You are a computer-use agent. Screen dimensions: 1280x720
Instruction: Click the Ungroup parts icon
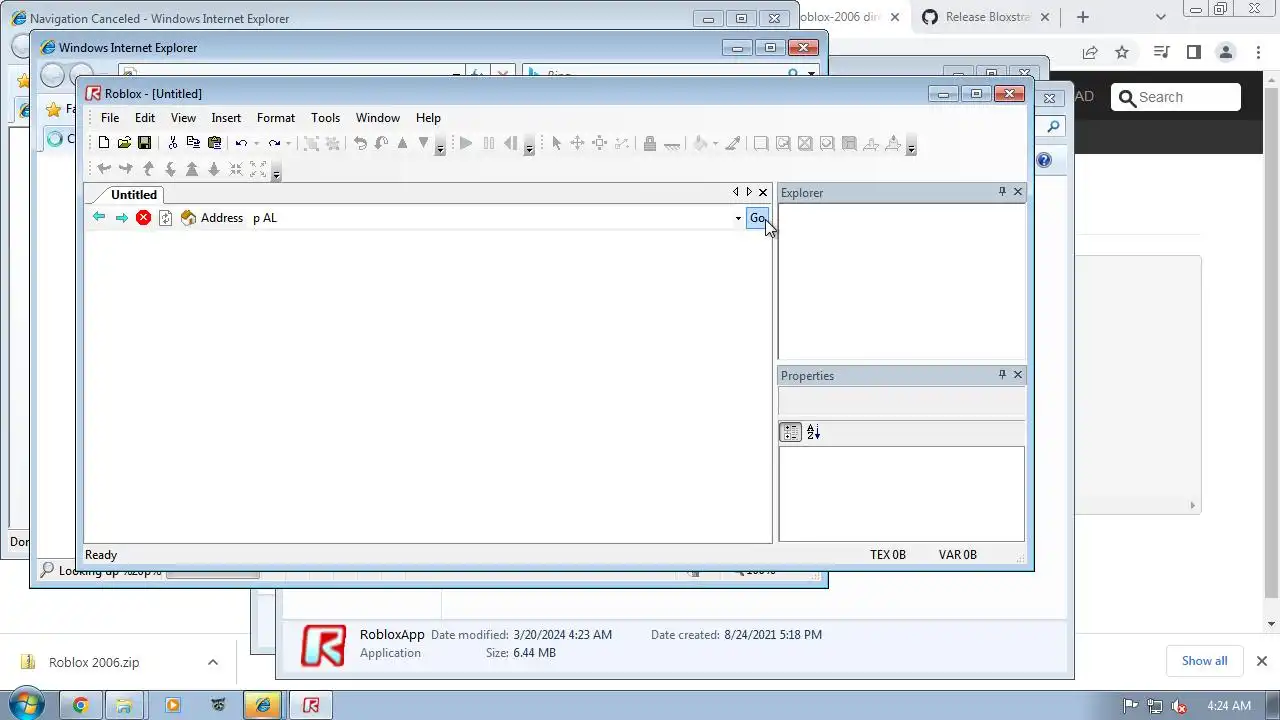[x=333, y=143]
